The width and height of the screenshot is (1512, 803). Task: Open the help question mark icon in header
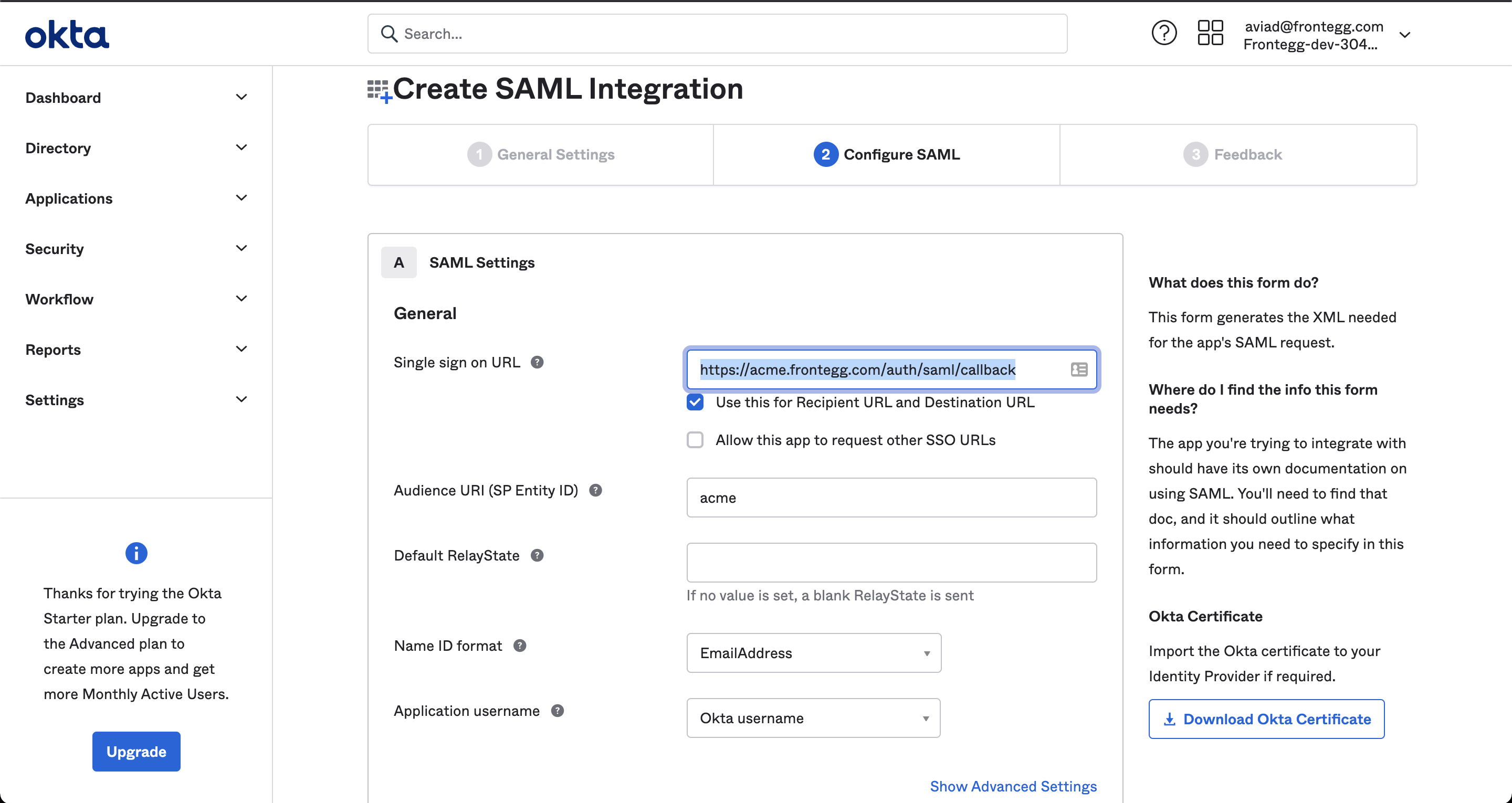coord(1163,34)
